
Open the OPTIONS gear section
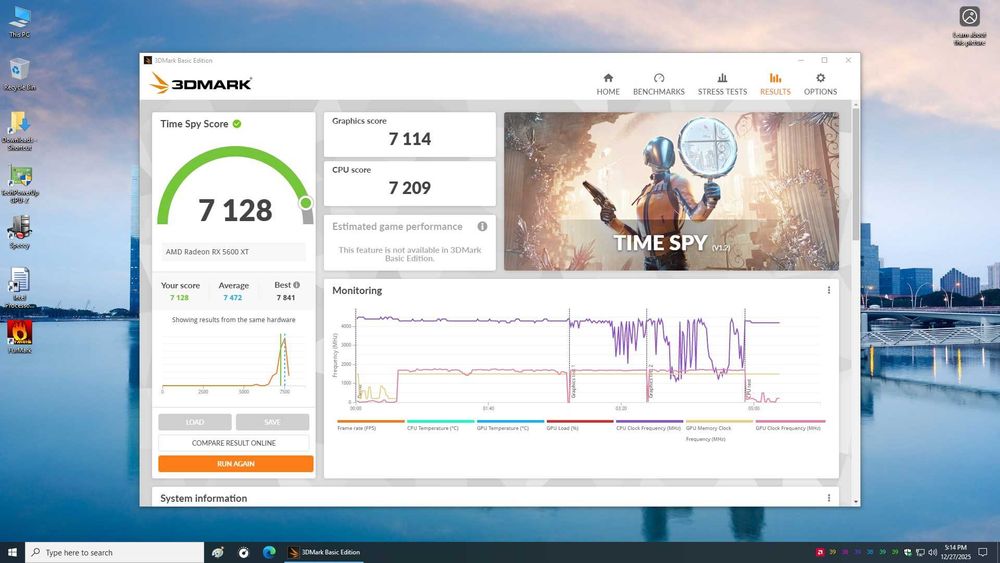(820, 84)
